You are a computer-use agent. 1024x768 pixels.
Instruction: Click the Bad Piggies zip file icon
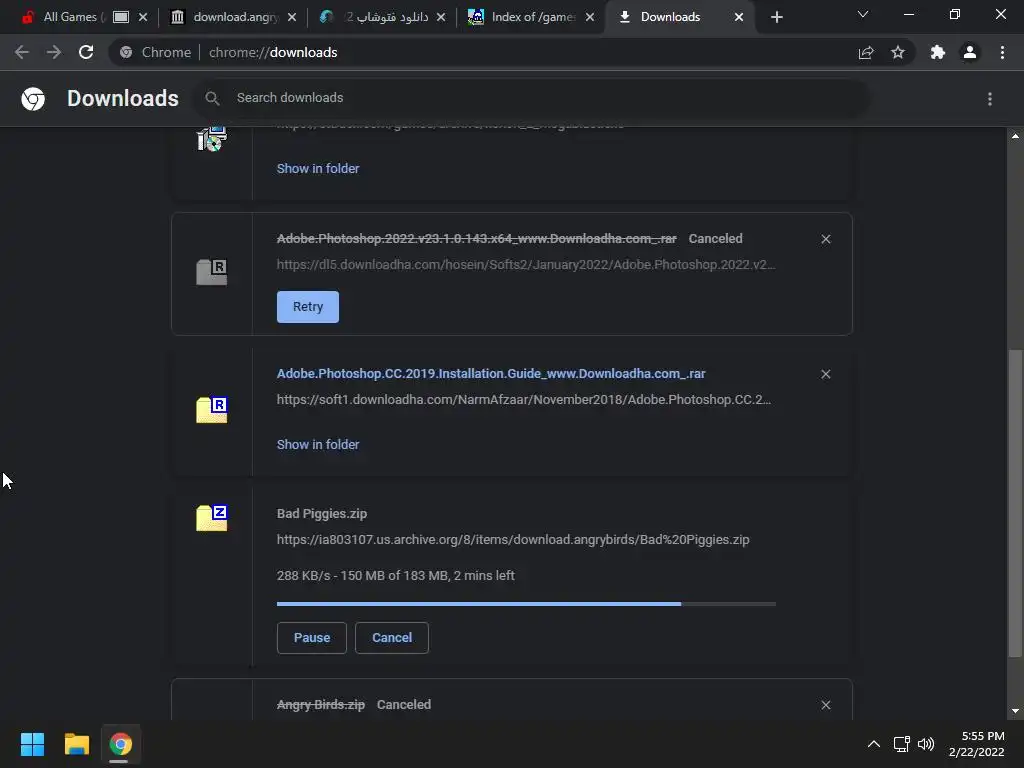pyautogui.click(x=212, y=518)
